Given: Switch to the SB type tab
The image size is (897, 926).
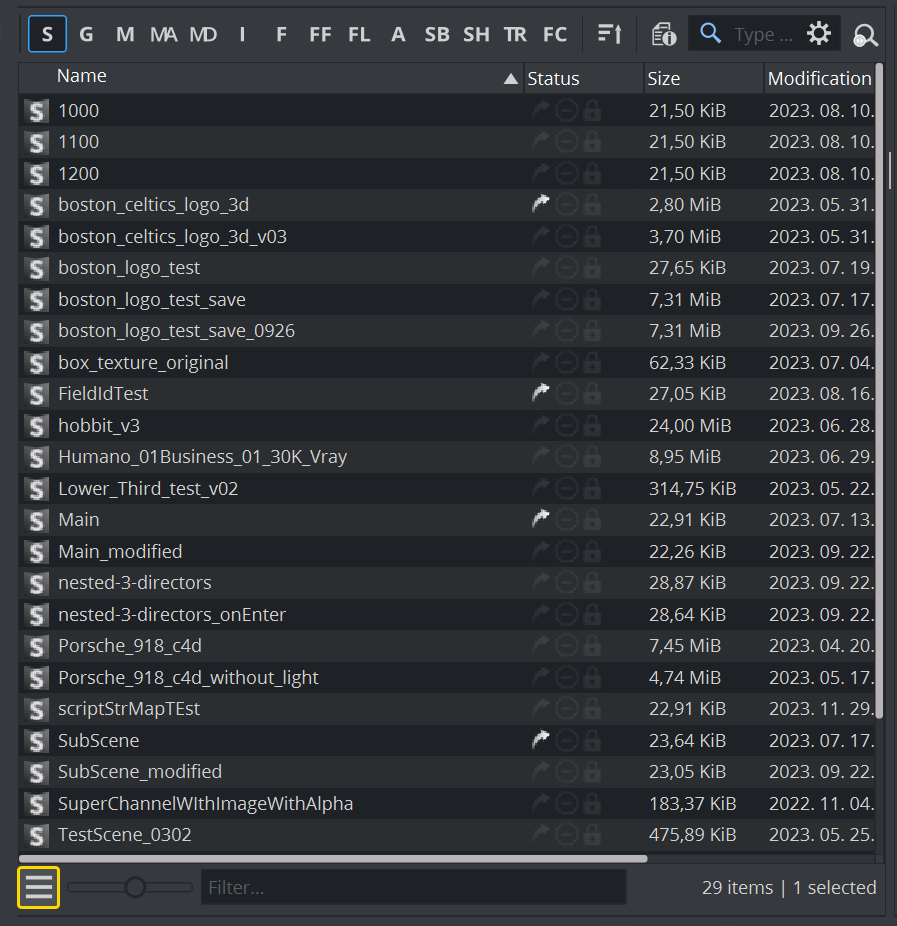Looking at the screenshot, I should click(x=437, y=34).
